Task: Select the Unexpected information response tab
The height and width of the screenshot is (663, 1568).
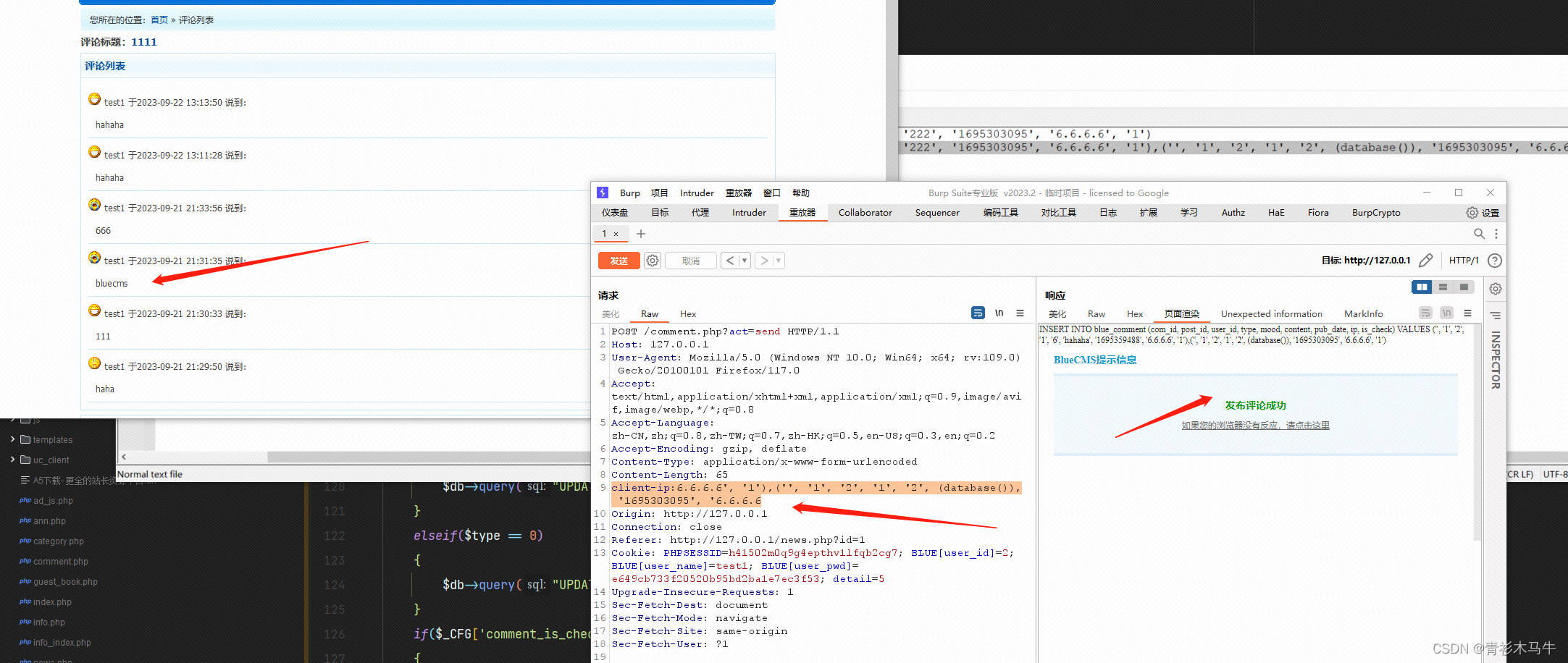Action: 1271,314
